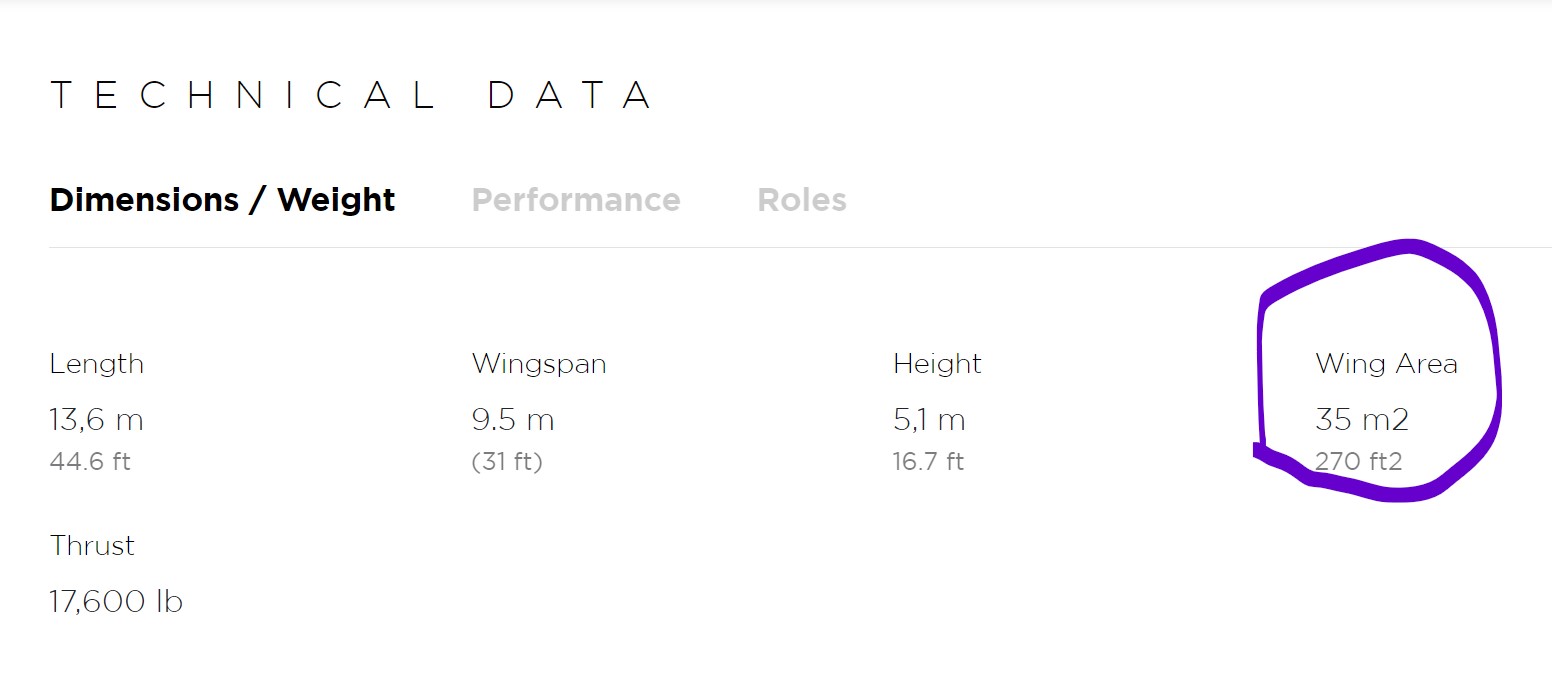Screen dimensions: 1552x678
Task: Click the divider line below the tabs
Action: (x=700, y=247)
